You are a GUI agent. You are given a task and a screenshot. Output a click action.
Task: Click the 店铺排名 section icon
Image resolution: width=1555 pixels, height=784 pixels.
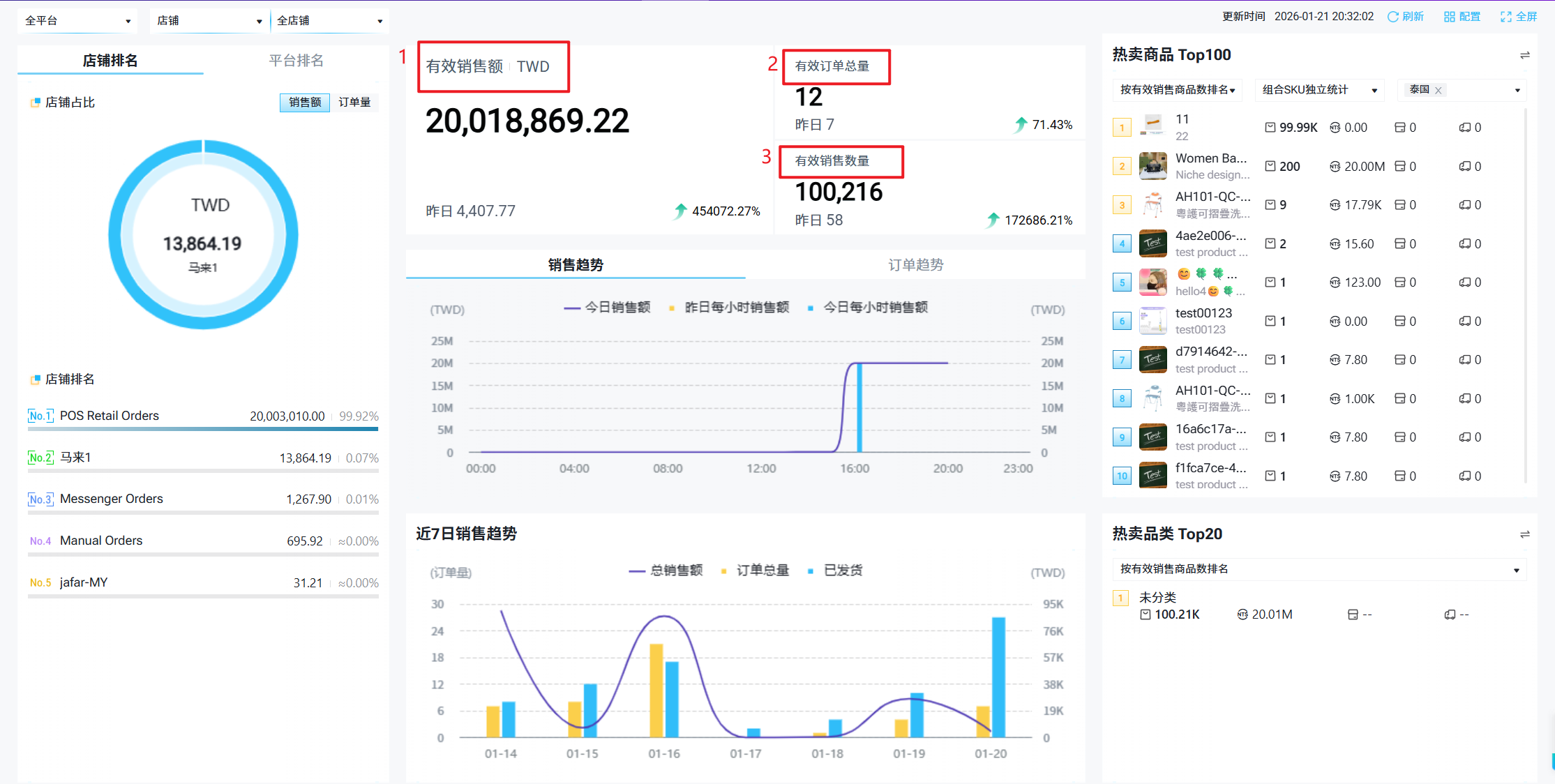click(35, 379)
